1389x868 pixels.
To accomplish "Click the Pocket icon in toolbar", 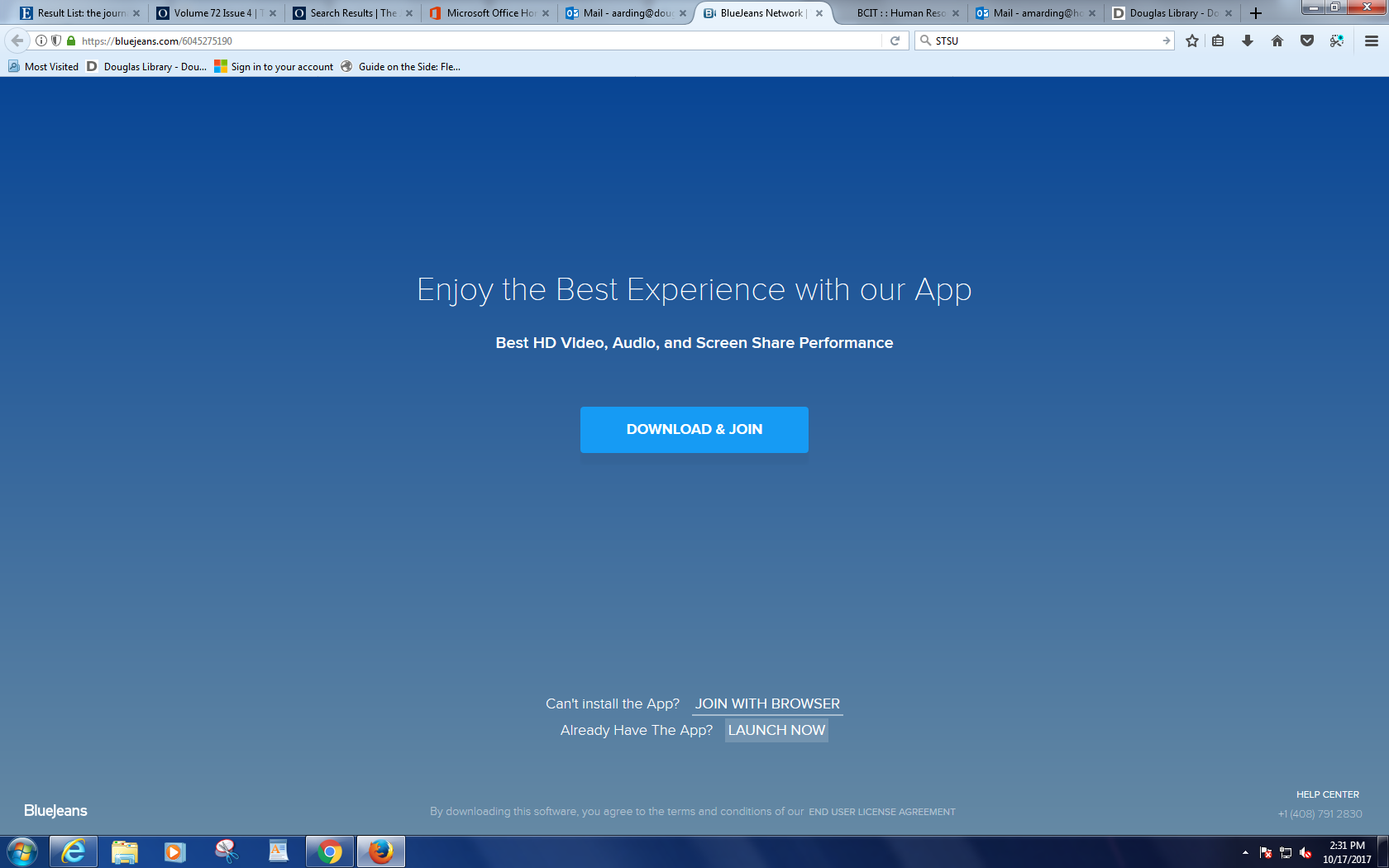I will click(x=1307, y=41).
